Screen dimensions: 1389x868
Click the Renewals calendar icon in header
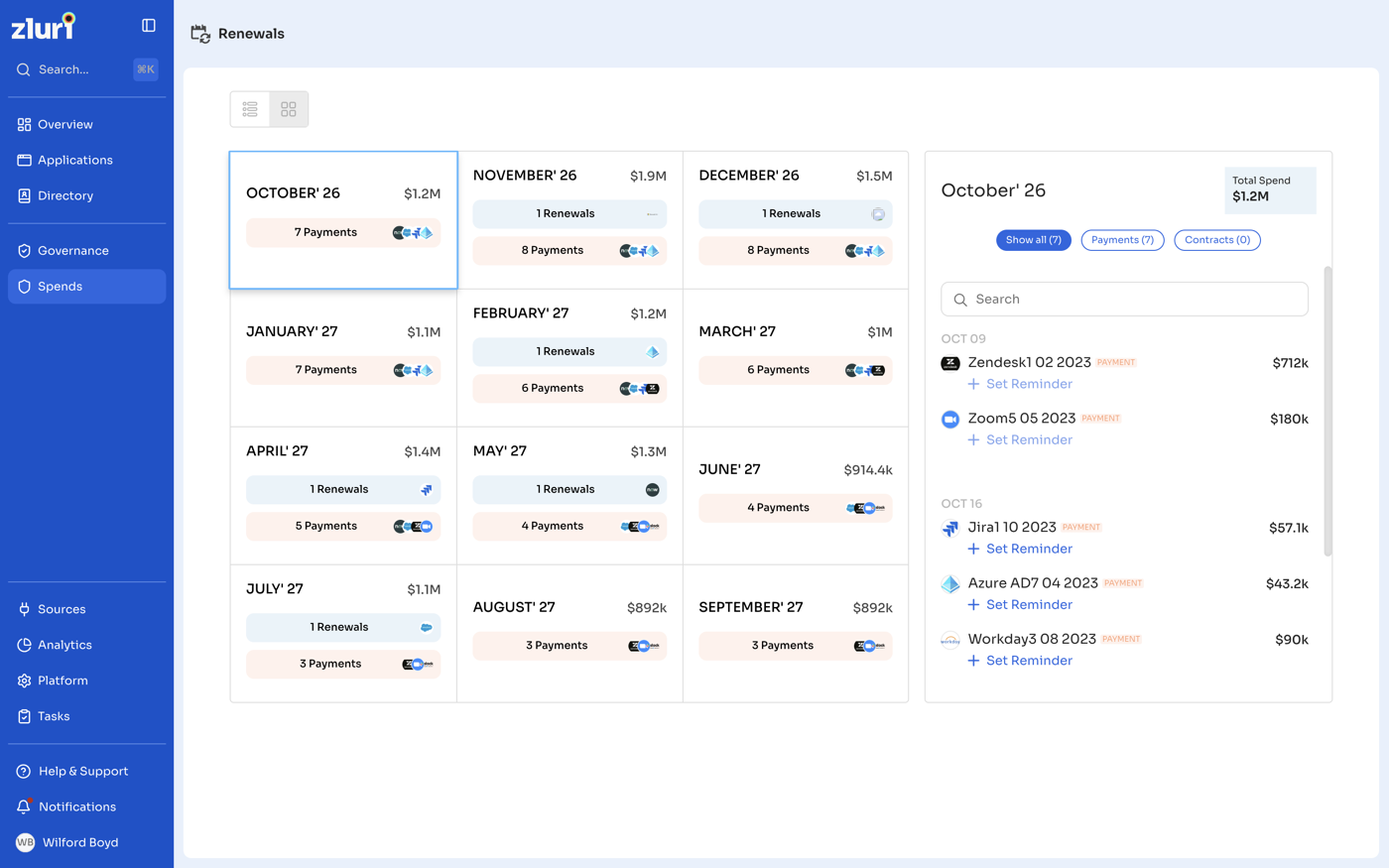click(x=200, y=34)
